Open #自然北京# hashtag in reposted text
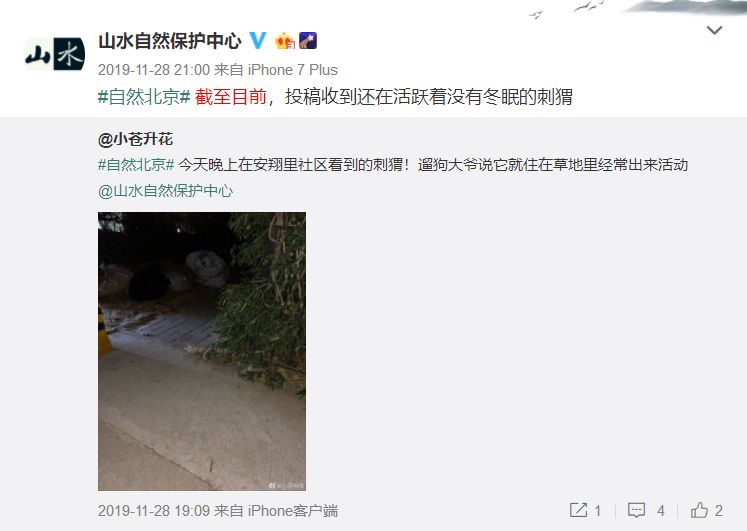This screenshot has height=531, width=747. point(136,165)
